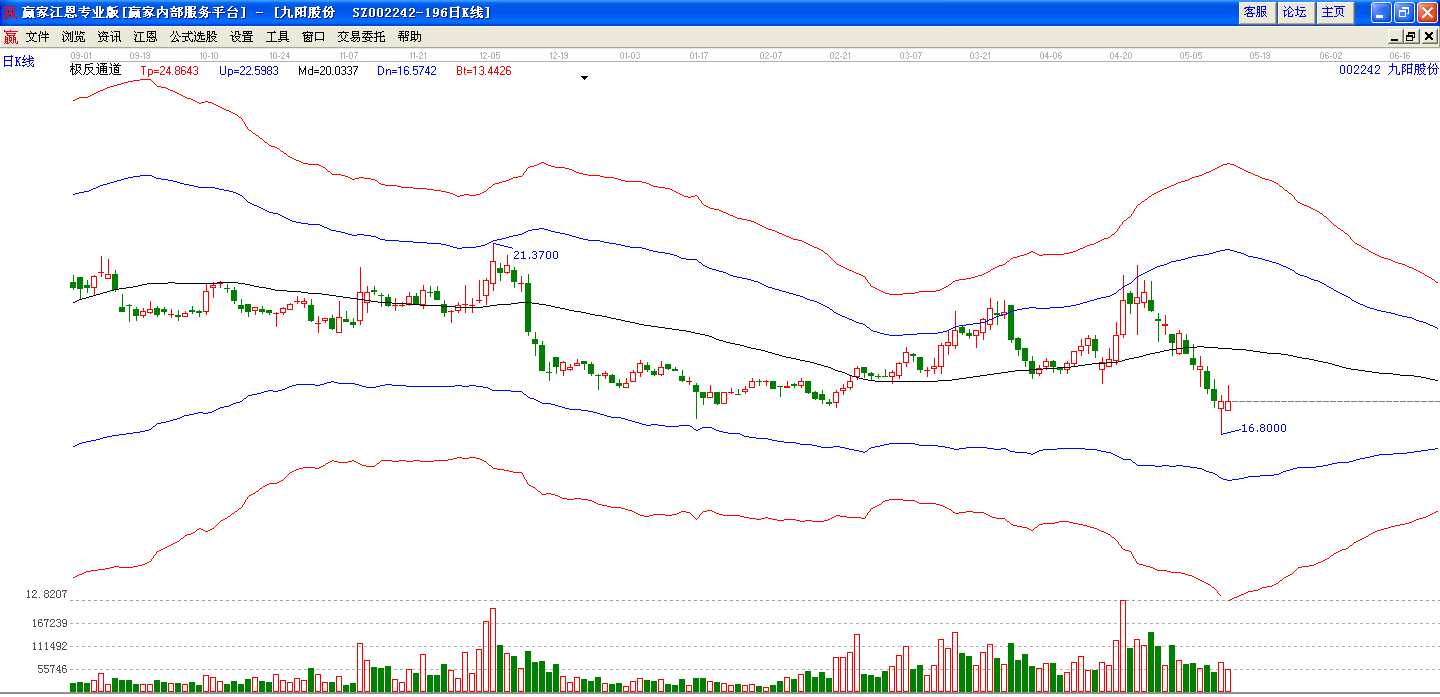Click the 21.3700 high price annotation

[536, 256]
